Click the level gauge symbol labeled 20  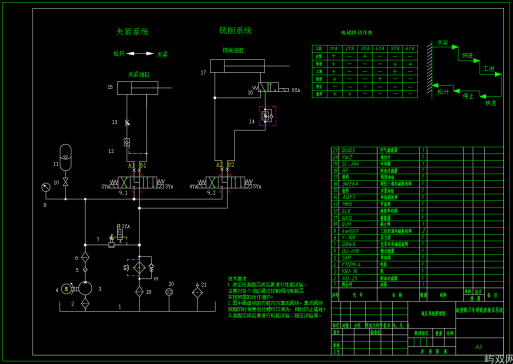(169, 292)
